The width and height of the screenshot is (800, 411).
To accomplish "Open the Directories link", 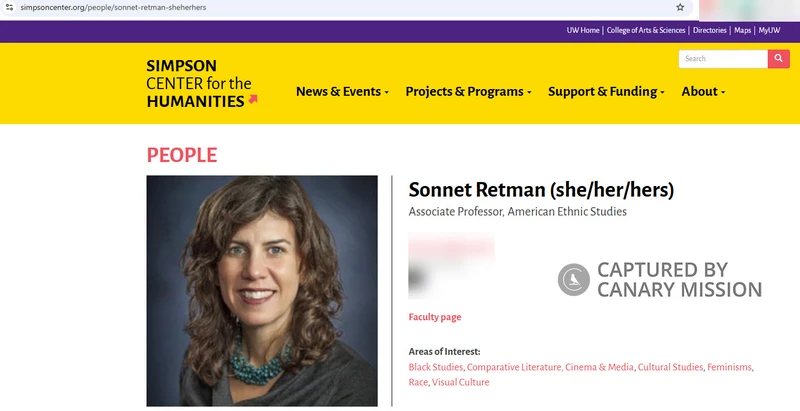I will (x=709, y=30).
